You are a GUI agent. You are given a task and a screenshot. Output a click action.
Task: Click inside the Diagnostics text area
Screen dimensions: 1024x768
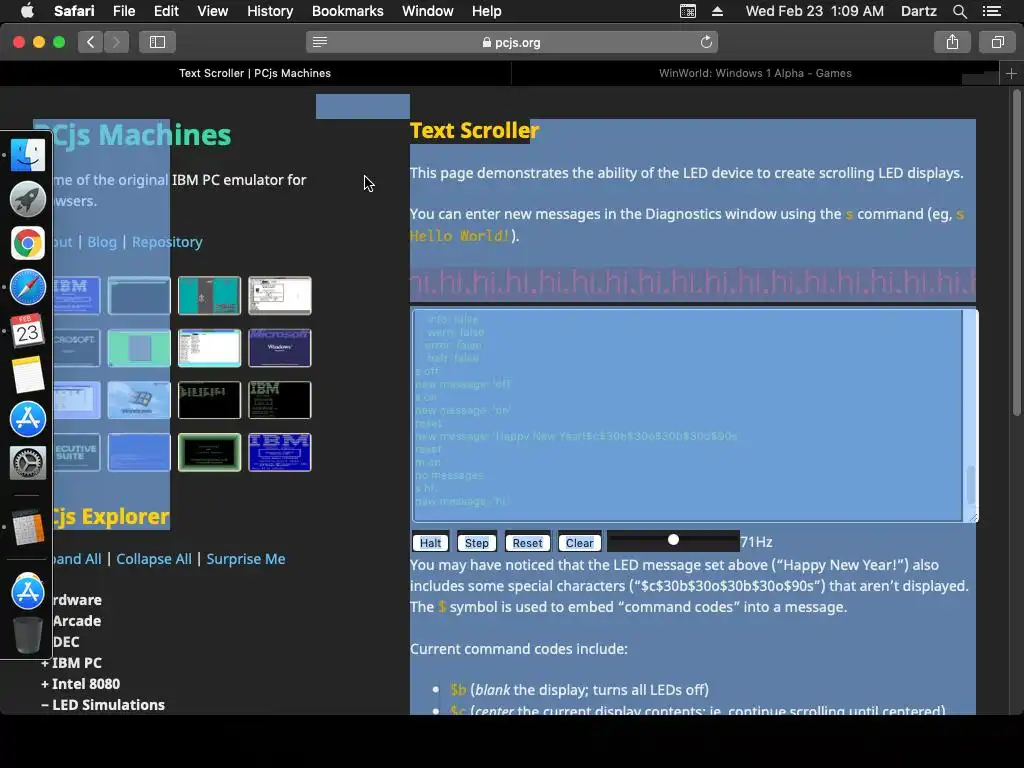coord(688,415)
